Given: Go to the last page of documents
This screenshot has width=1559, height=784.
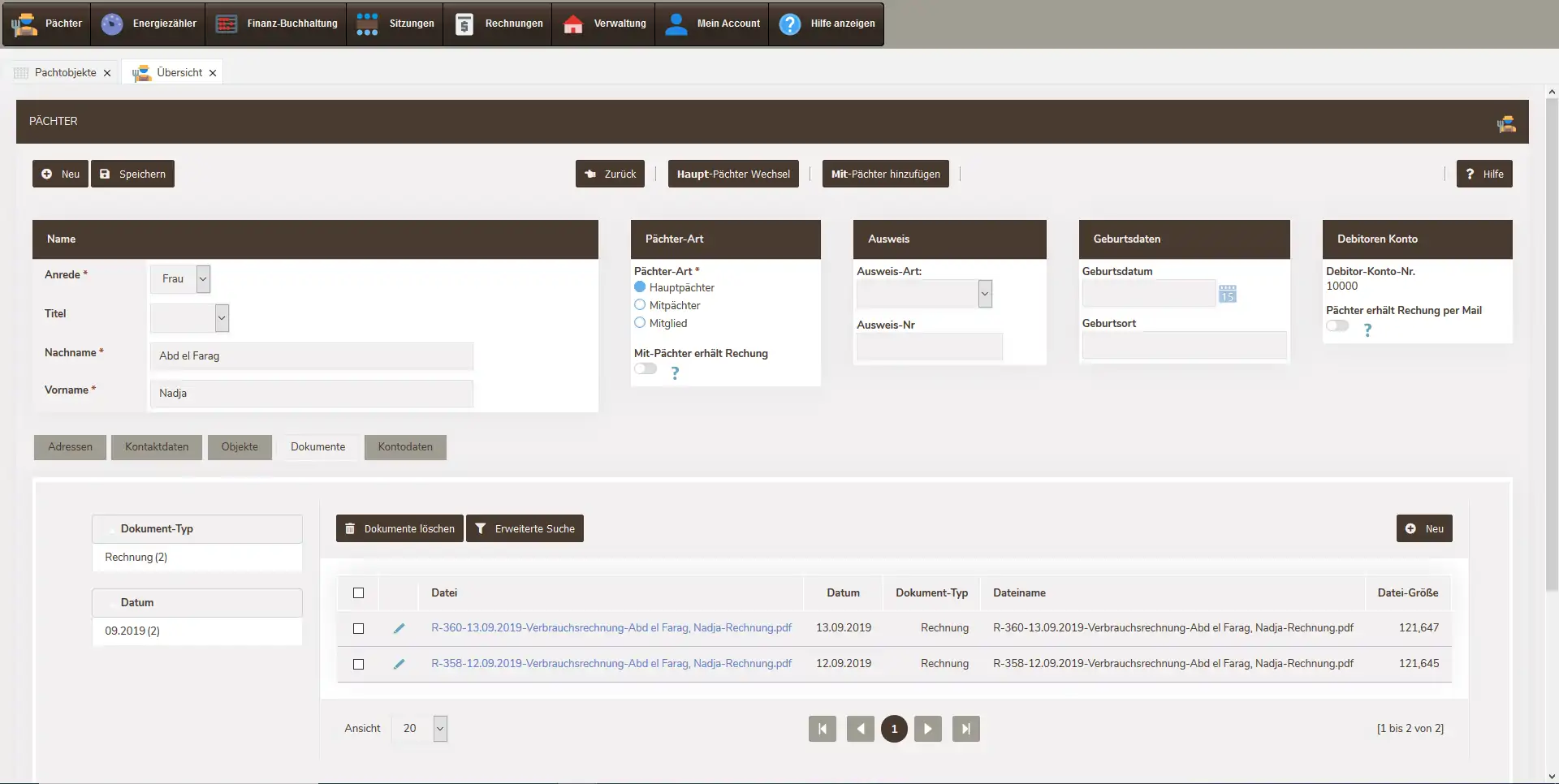Looking at the screenshot, I should pos(965,729).
